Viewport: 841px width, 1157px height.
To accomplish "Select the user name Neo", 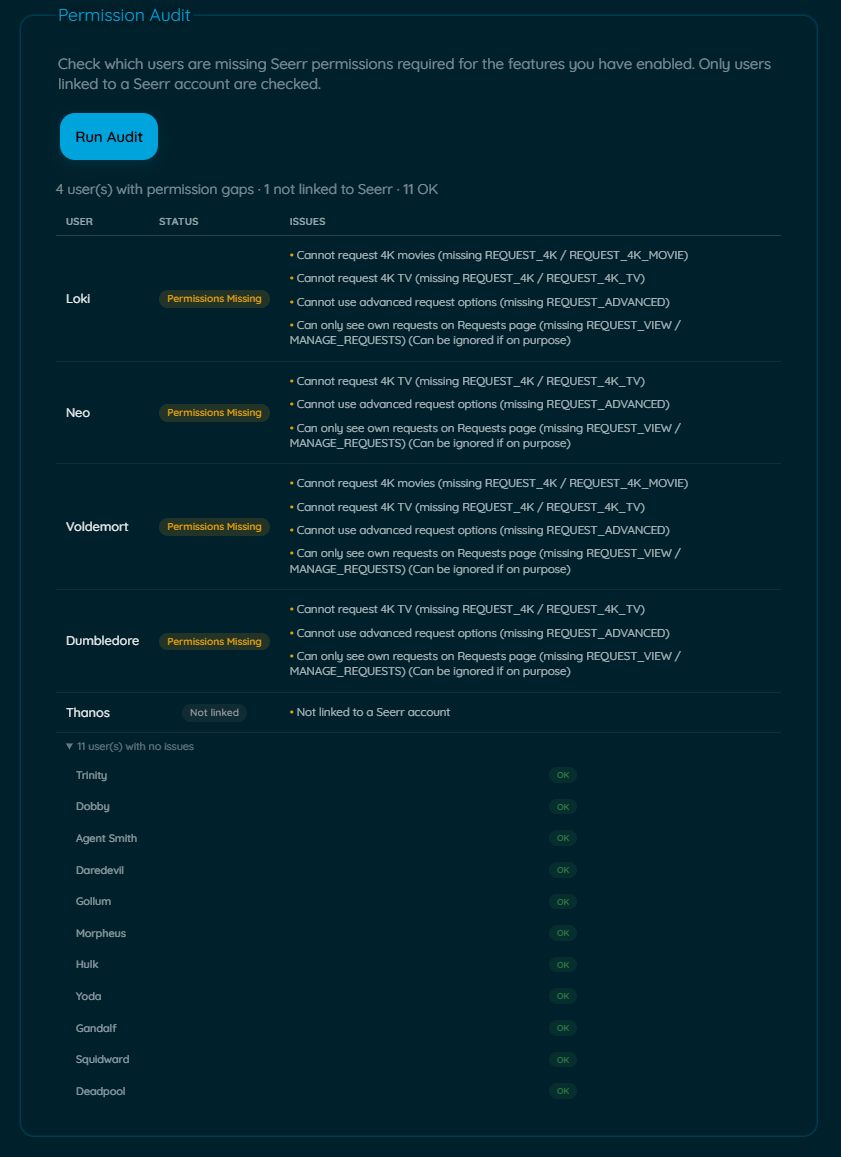I will [78, 412].
